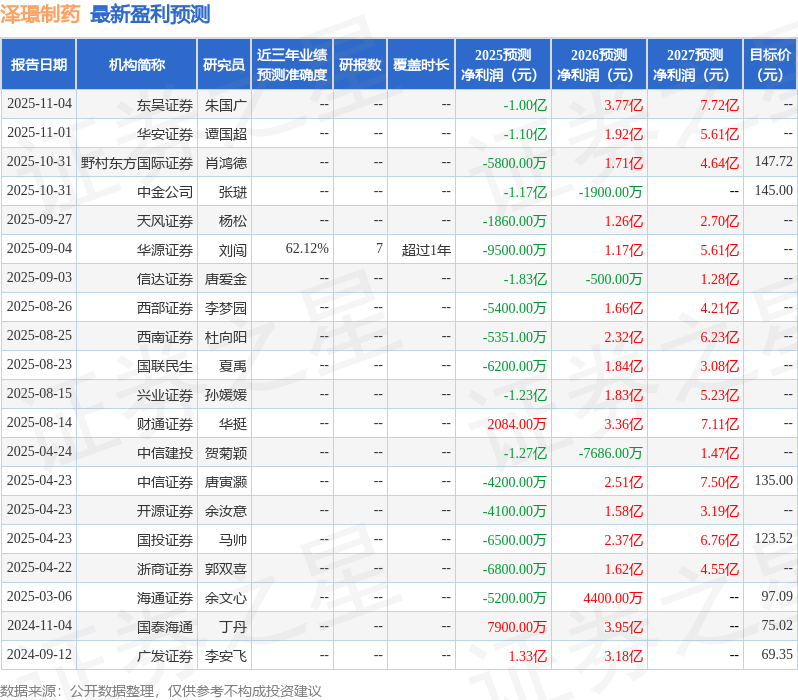Click the -500.00万 2026 forecast
The width and height of the screenshot is (798, 700).
(x=614, y=279)
